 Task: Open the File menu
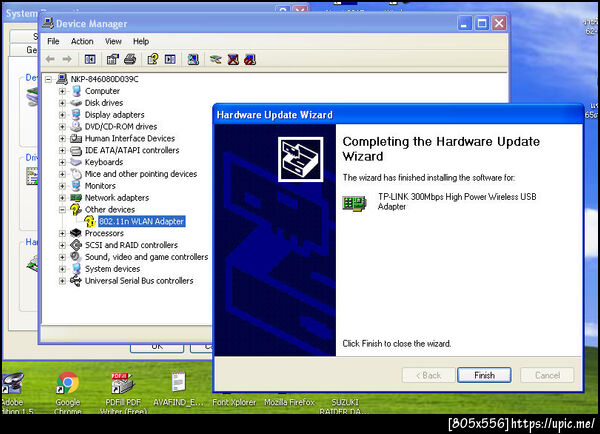pos(53,41)
